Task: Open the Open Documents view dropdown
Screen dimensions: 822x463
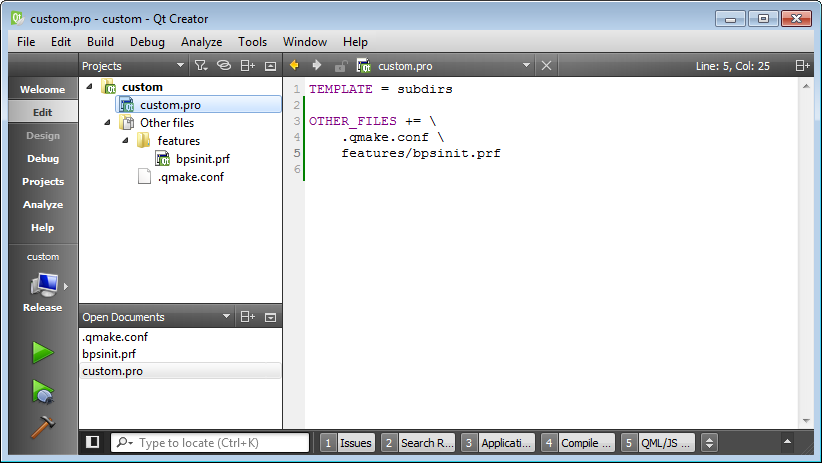Action: [226, 317]
